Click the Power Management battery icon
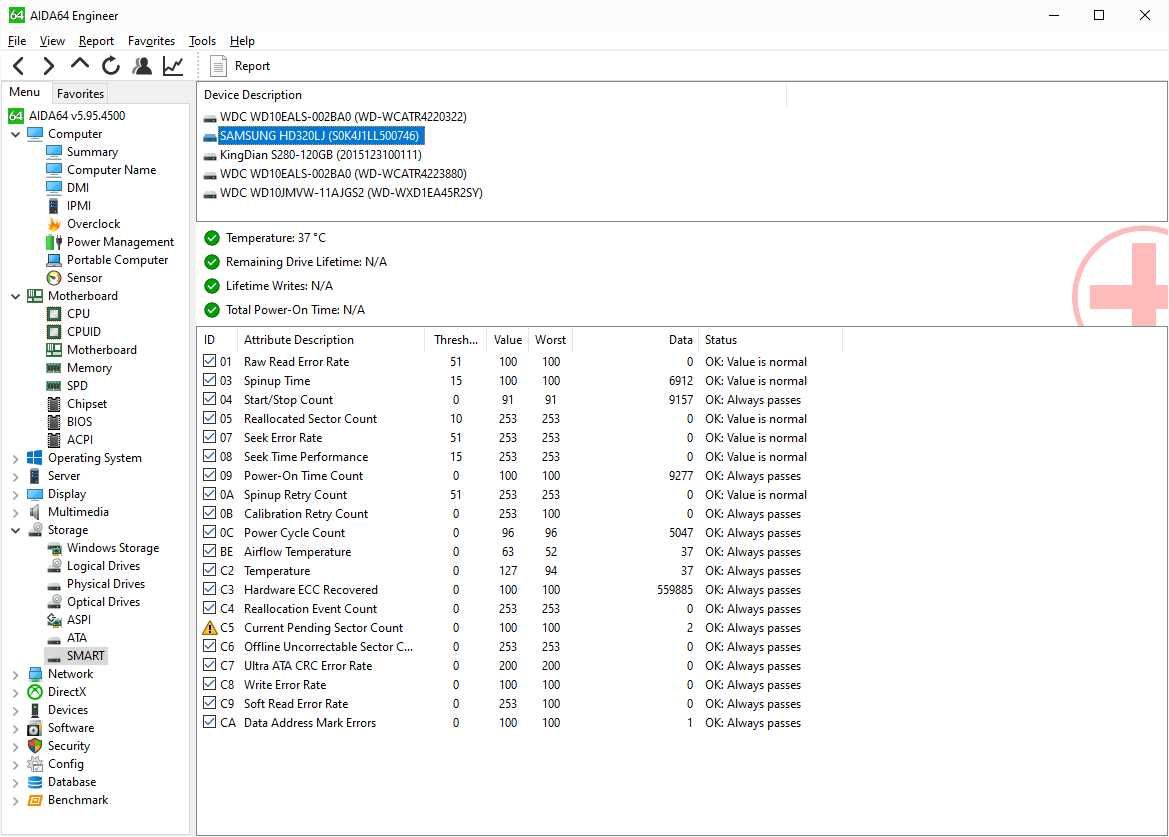 [x=54, y=242]
